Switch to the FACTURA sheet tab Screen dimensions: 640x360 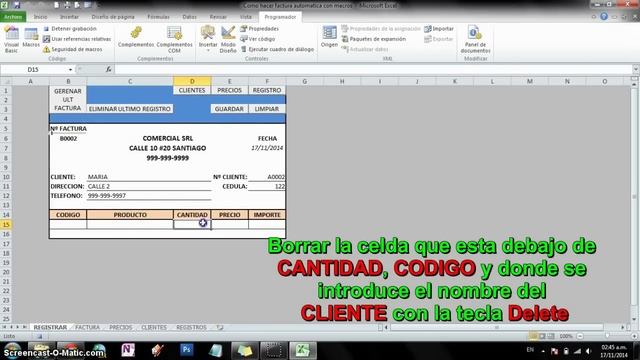(x=87, y=327)
